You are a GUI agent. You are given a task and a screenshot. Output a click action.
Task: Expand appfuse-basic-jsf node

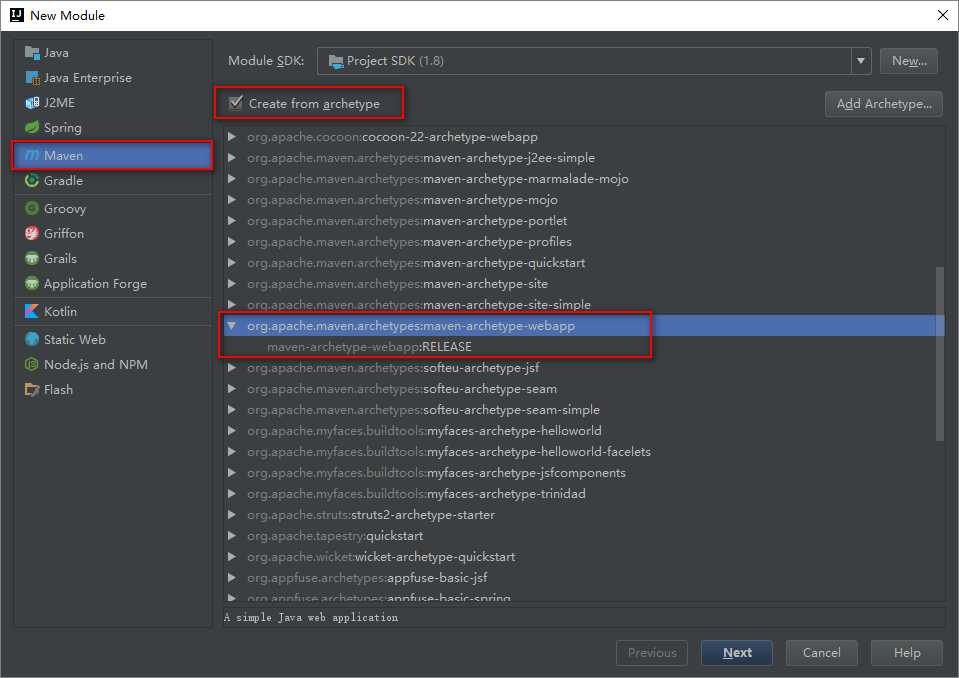pyautogui.click(x=232, y=577)
